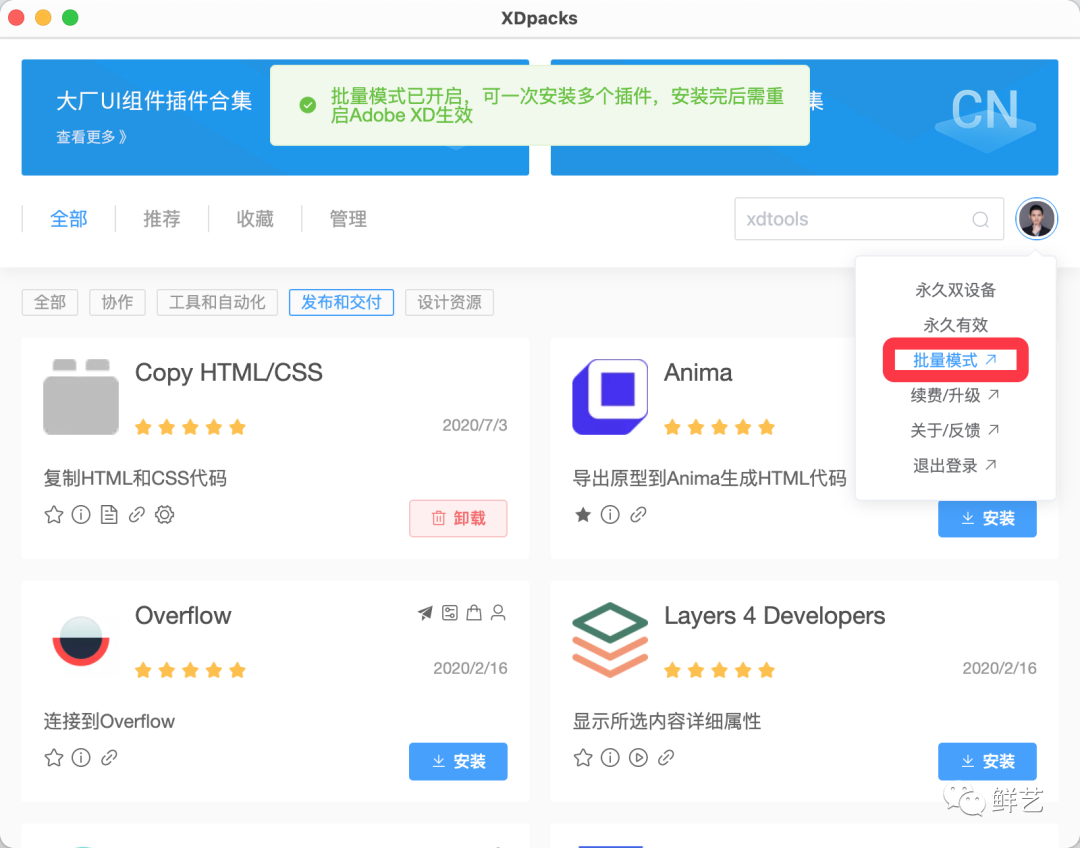Select the 工具和自动化 category filter
Screen dimensions: 1080x848
coord(217,302)
